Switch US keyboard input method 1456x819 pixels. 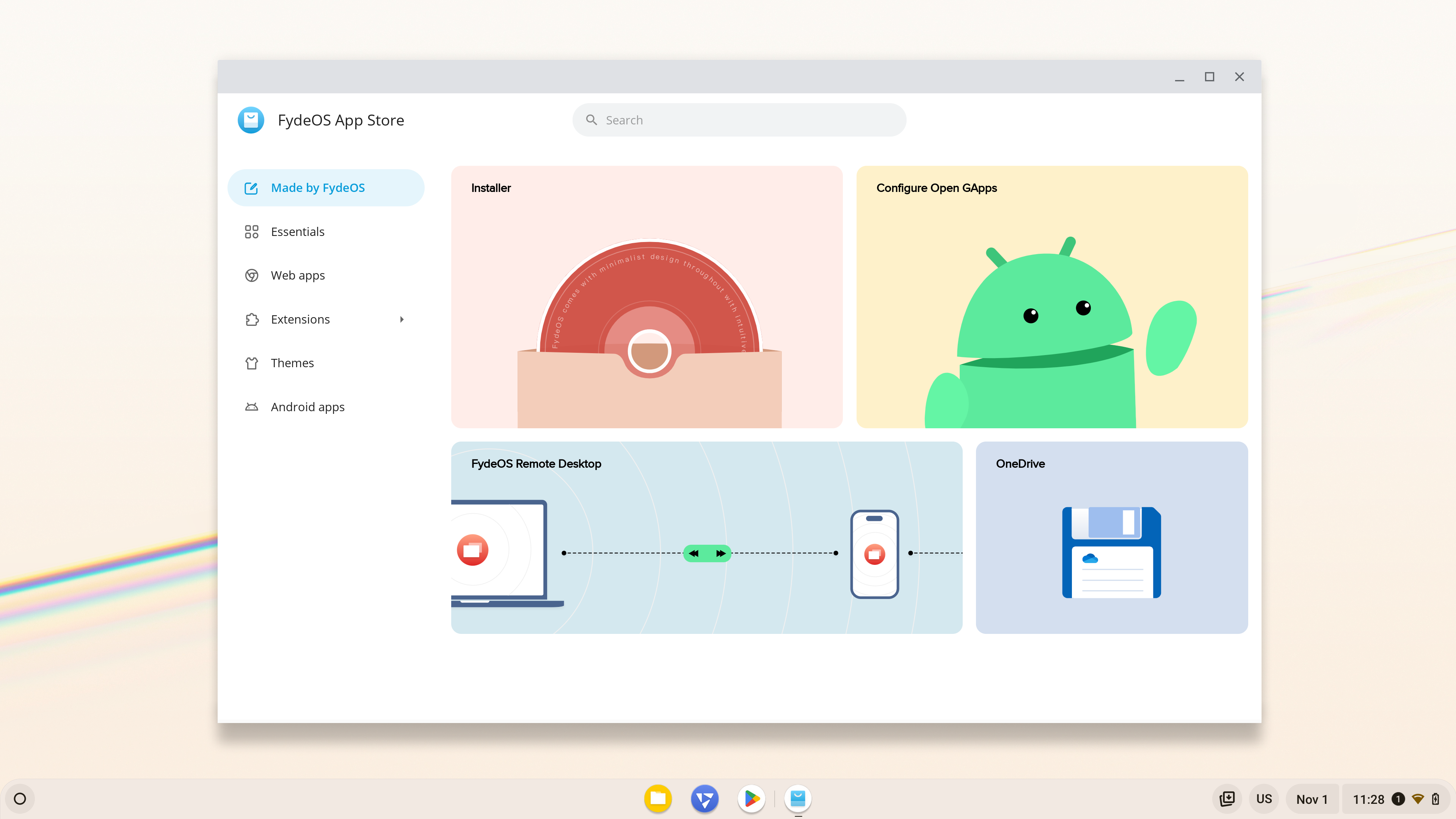1264,799
